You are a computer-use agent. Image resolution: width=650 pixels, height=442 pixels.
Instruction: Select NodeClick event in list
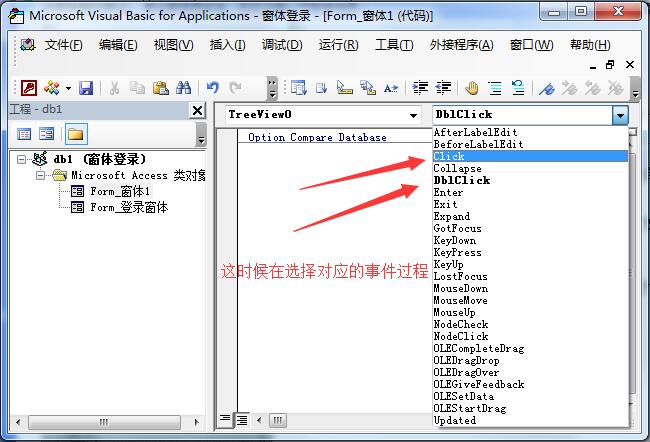pyautogui.click(x=530, y=336)
